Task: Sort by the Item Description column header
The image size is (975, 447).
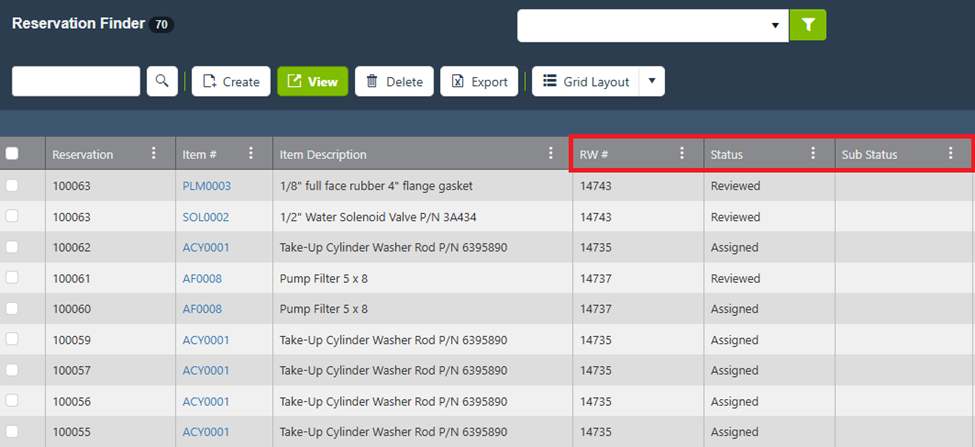Action: (x=323, y=154)
